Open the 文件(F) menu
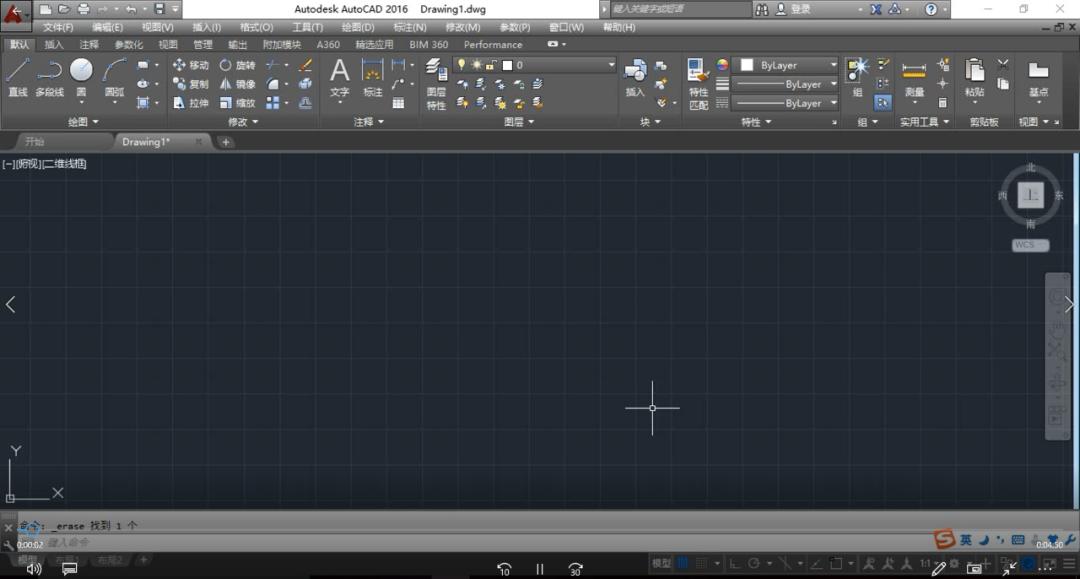 [x=58, y=27]
